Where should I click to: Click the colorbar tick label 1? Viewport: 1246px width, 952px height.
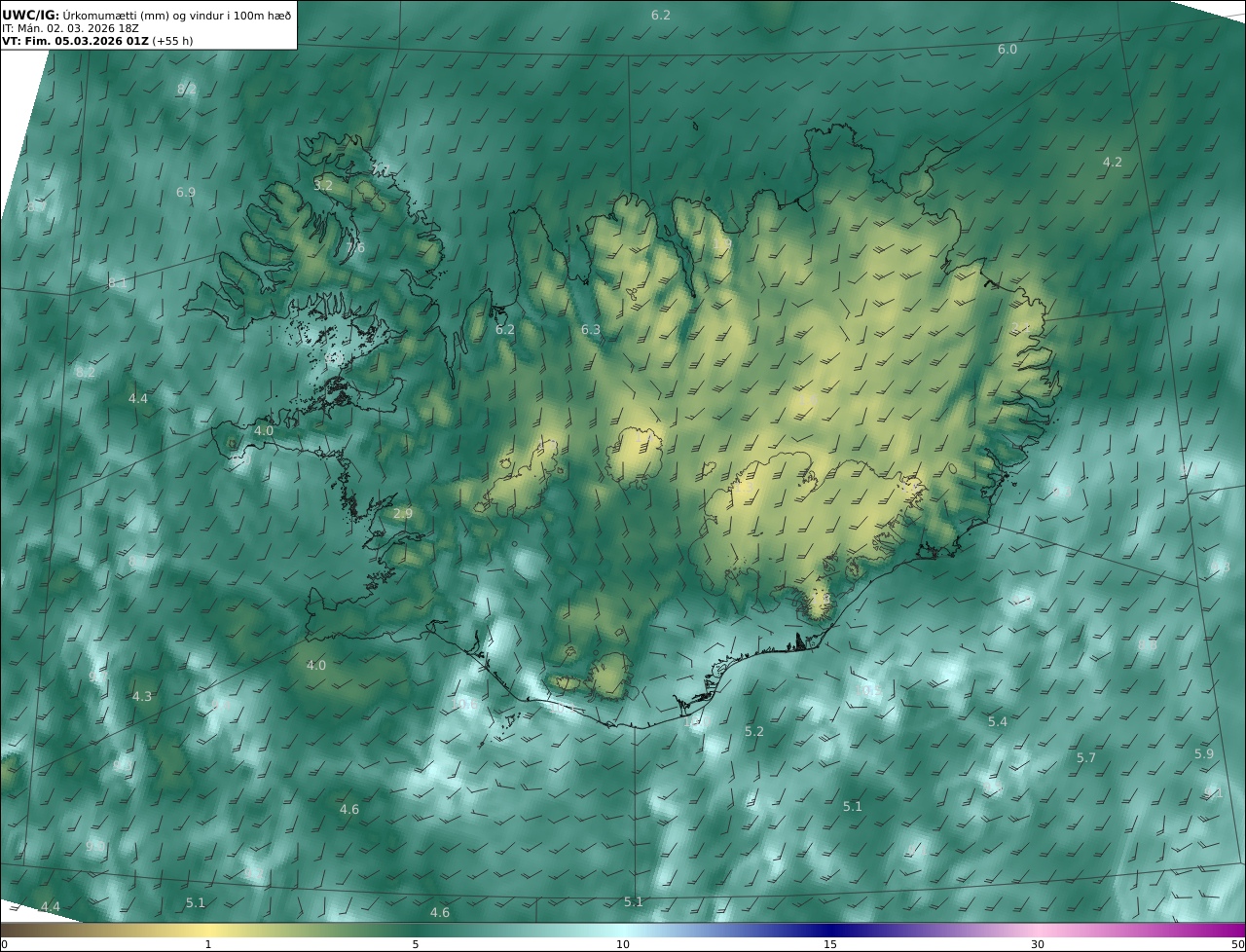click(208, 944)
